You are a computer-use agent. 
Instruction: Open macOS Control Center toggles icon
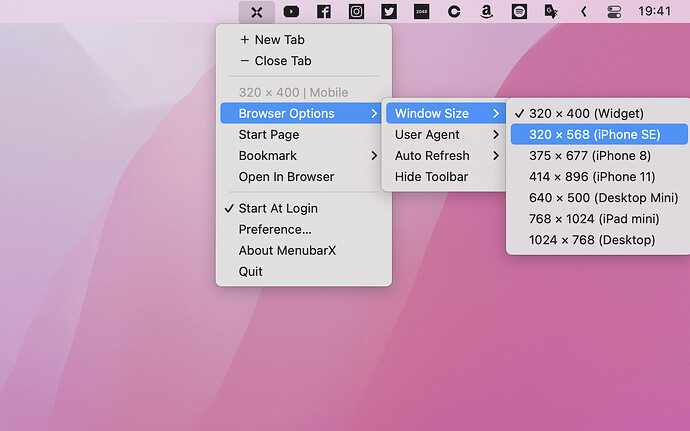[x=614, y=12]
